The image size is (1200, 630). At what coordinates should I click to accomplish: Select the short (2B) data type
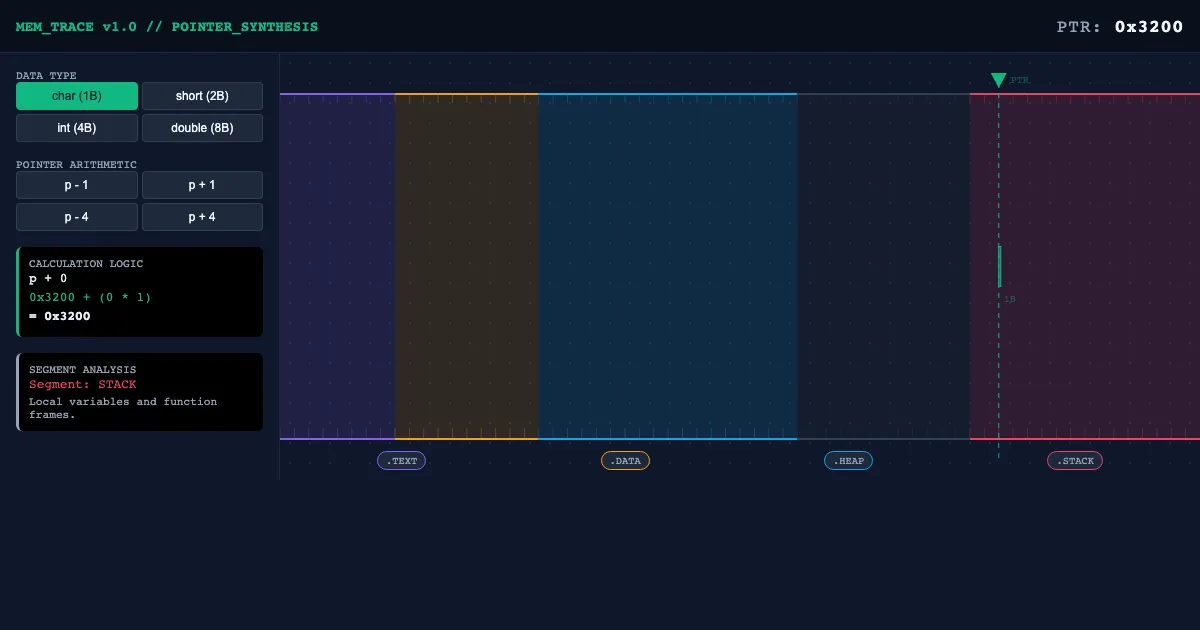click(202, 96)
